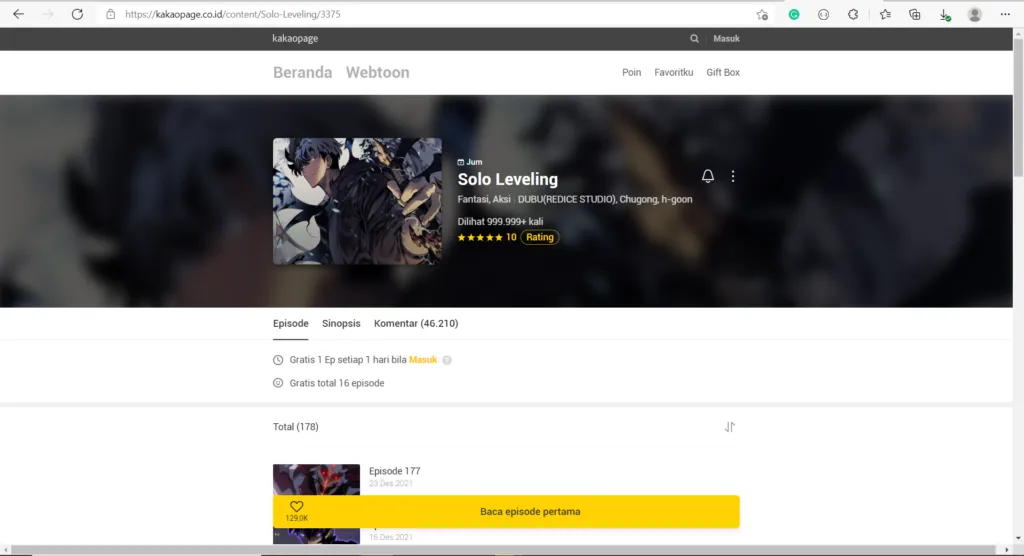Open the browser profile avatar
The width and height of the screenshot is (1024, 556).
coord(974,14)
